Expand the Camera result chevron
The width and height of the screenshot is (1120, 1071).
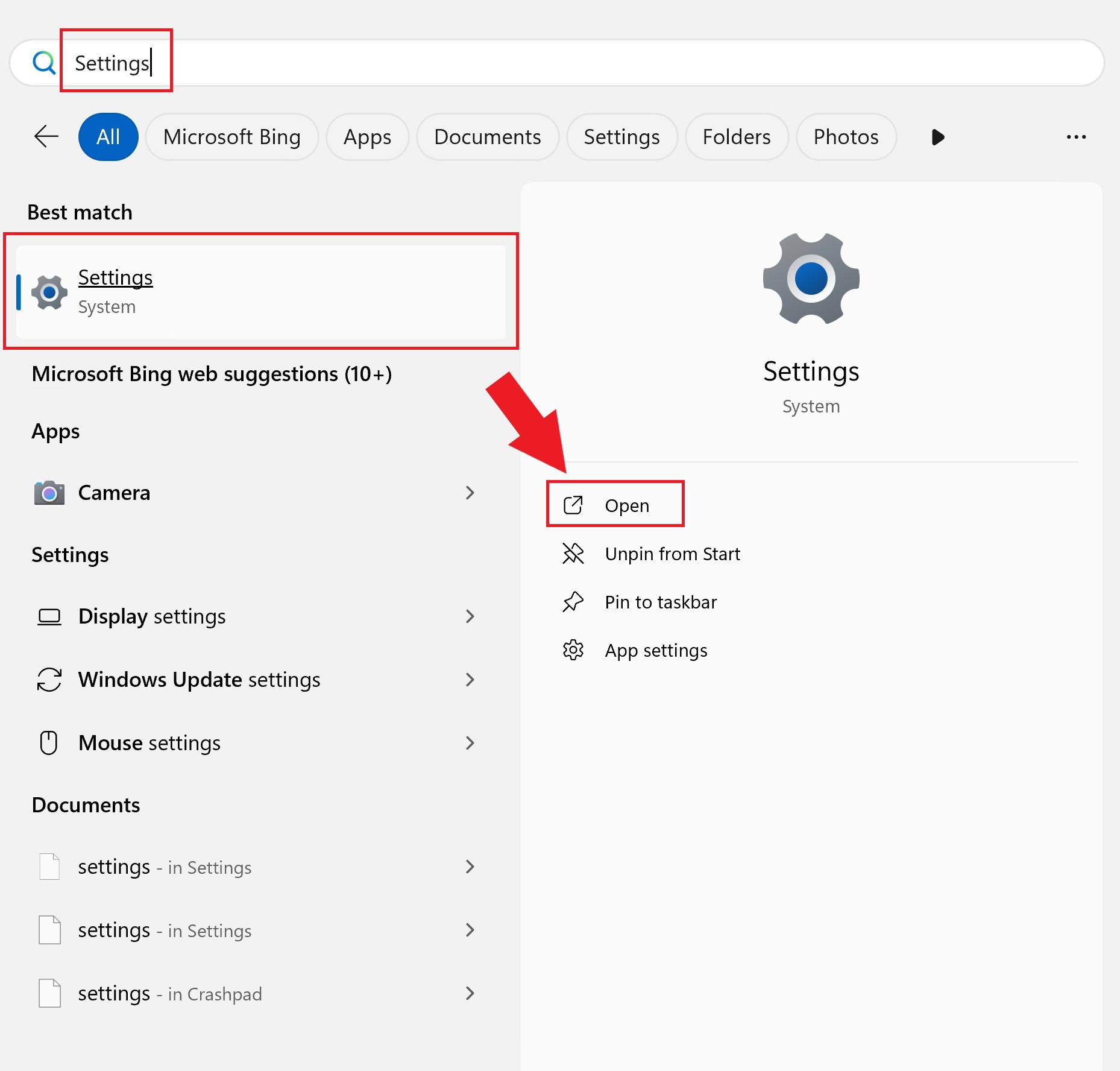point(470,493)
